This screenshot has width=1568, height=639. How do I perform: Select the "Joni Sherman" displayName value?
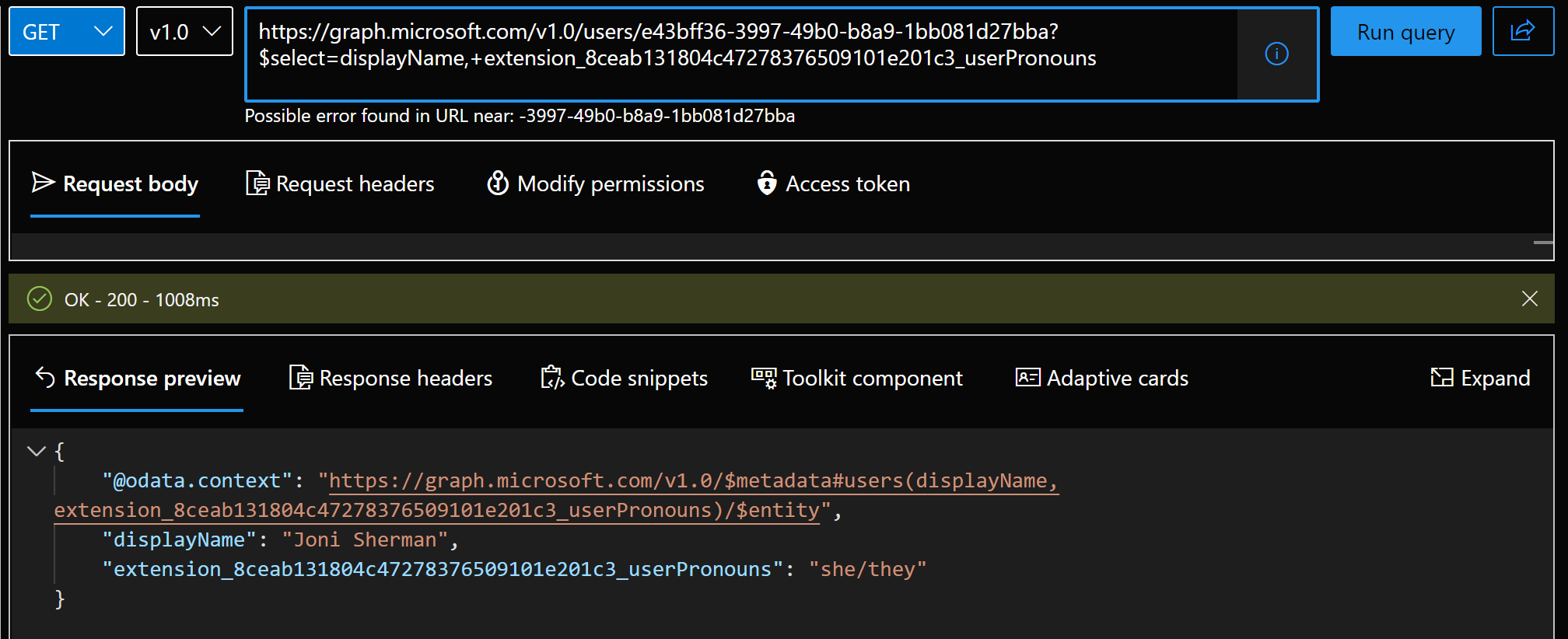point(365,539)
